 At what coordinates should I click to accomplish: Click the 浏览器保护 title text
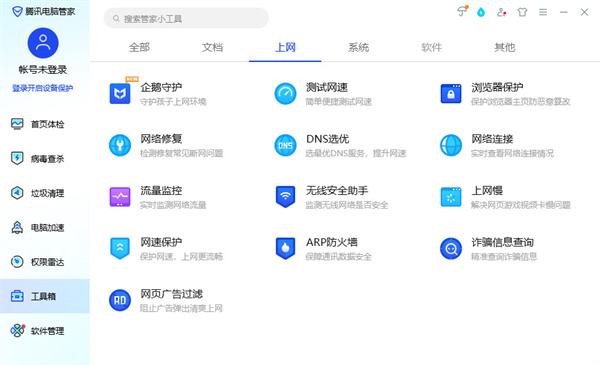(x=497, y=87)
